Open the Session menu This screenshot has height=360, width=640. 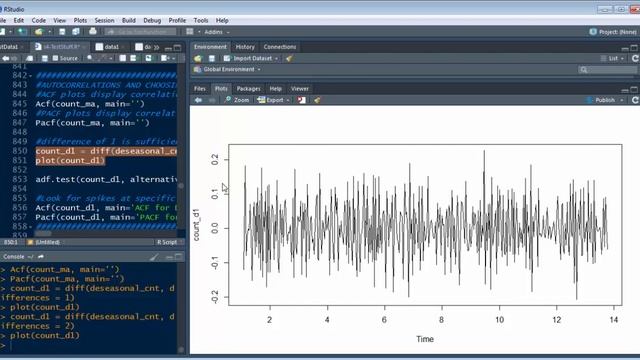point(104,20)
